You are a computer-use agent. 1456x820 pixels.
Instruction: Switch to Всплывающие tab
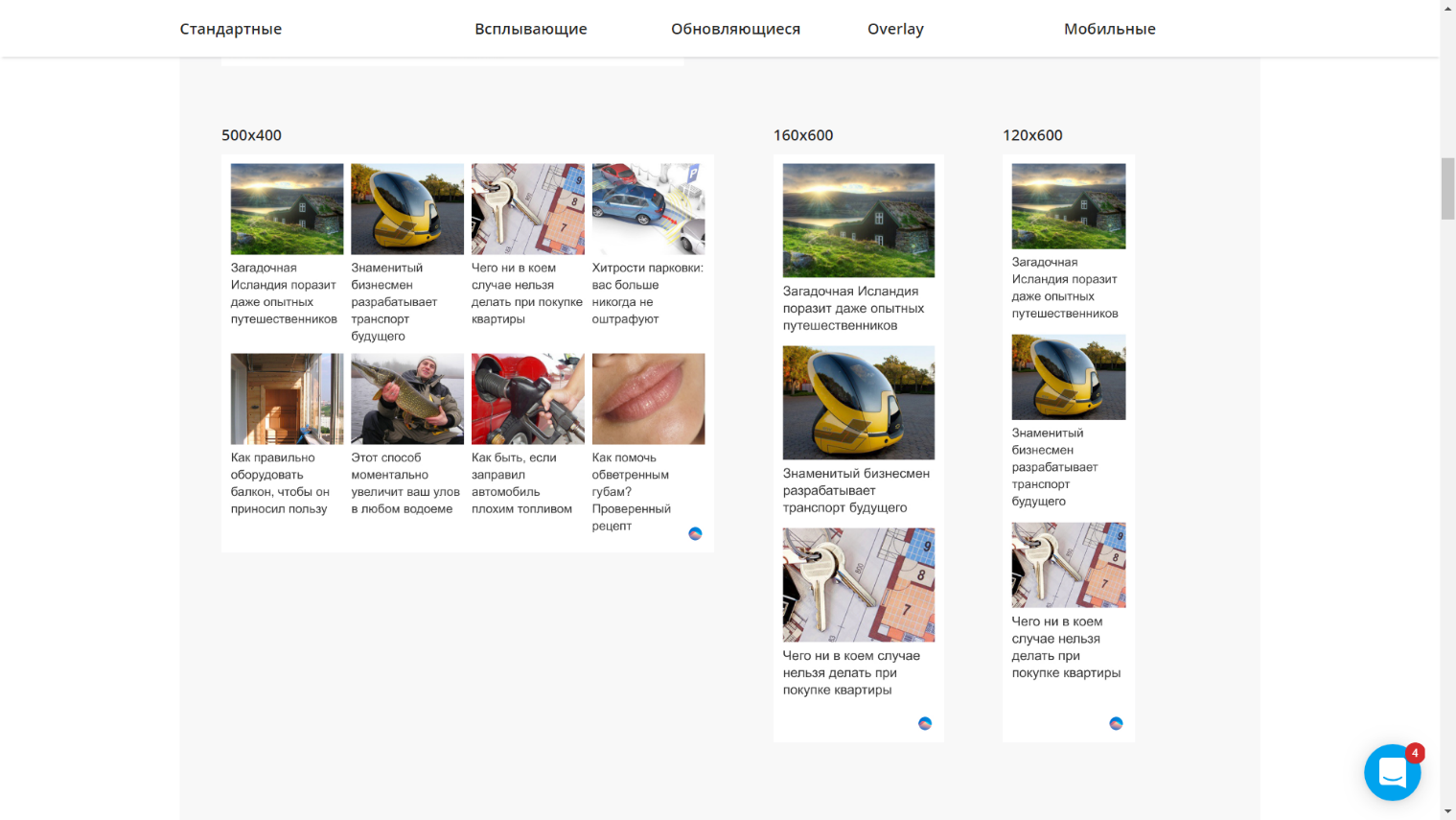pos(531,29)
